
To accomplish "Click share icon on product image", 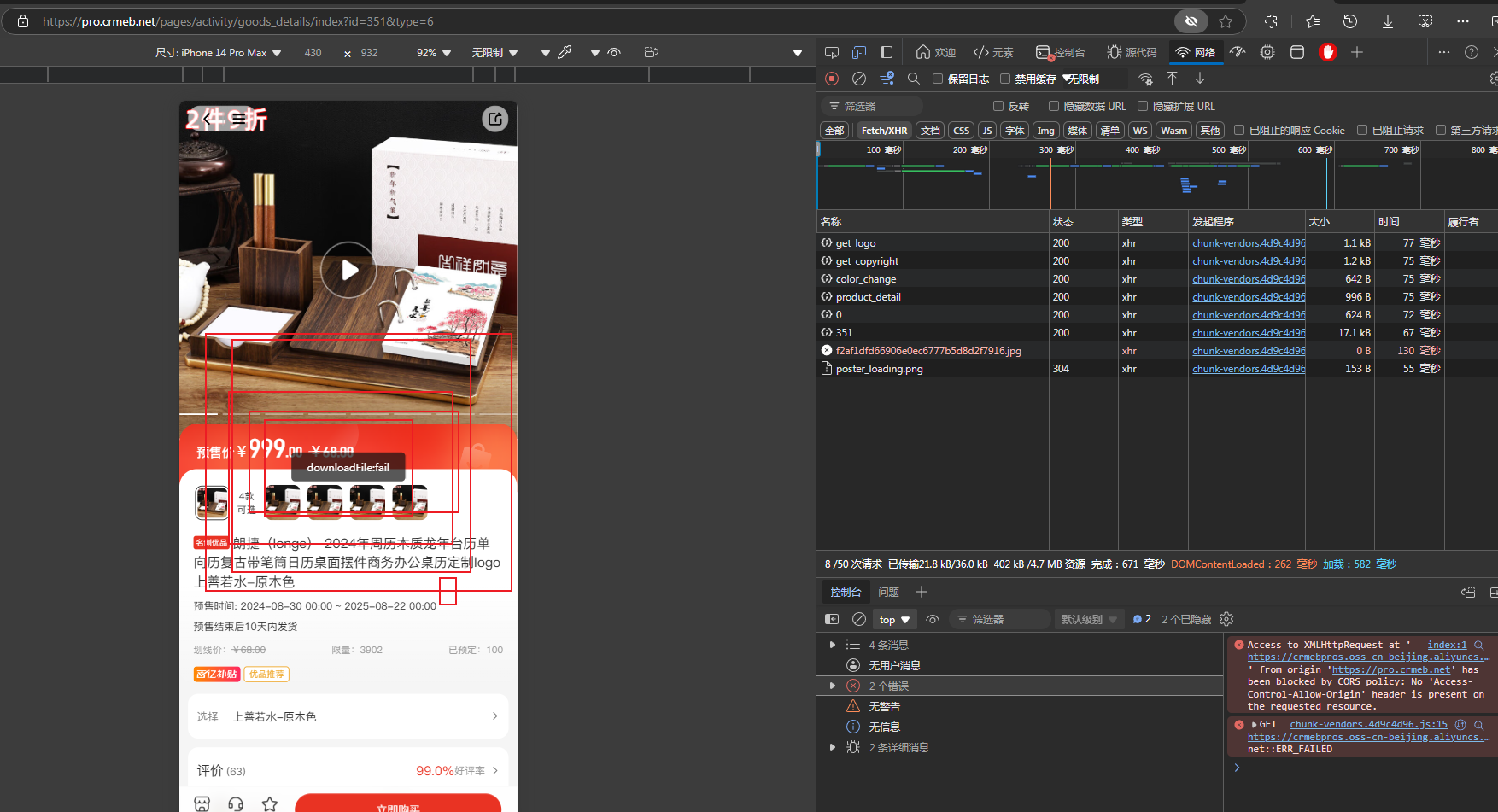I will click(x=495, y=119).
